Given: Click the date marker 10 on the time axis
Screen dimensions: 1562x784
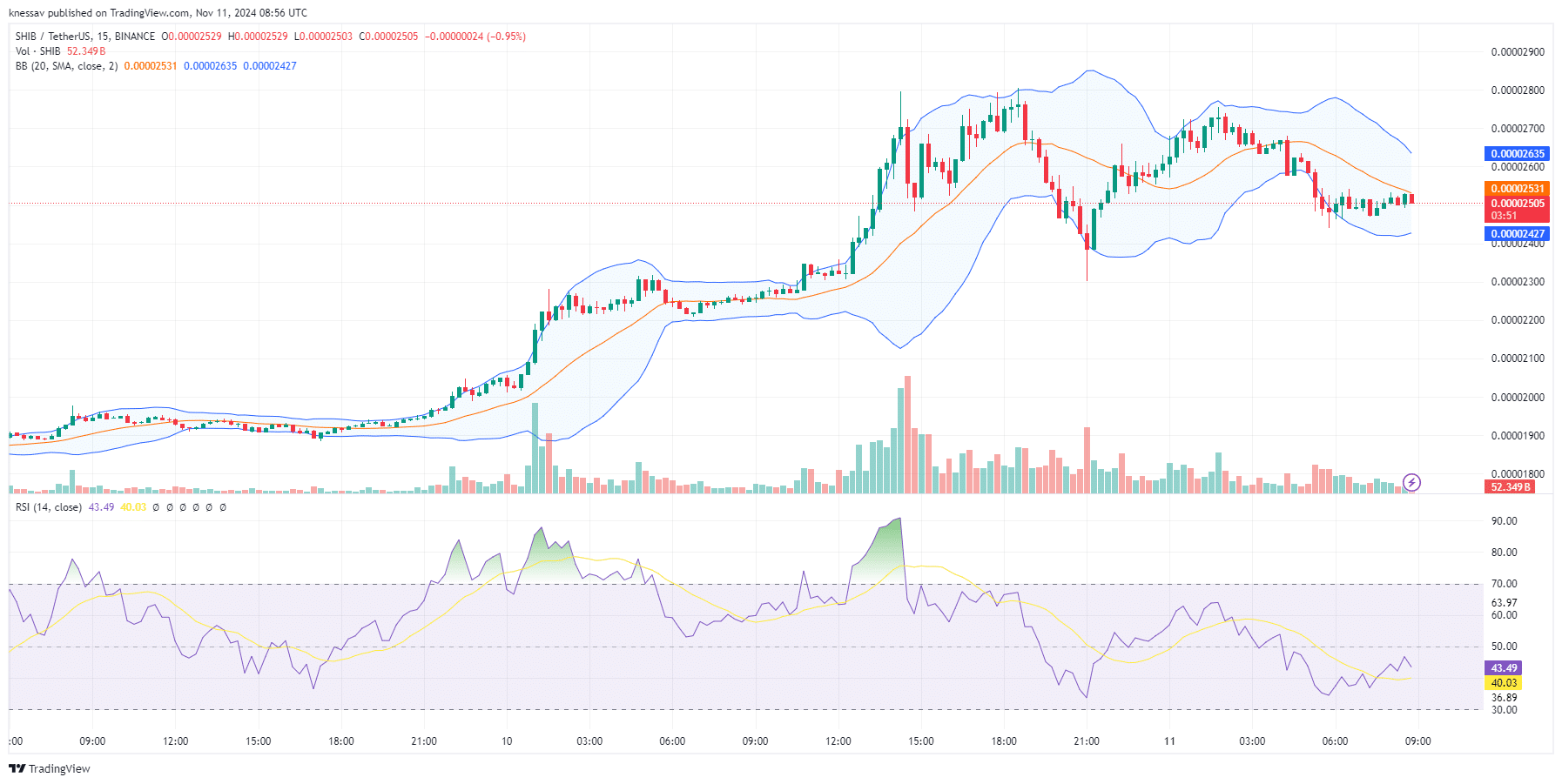Looking at the screenshot, I should 507,741.
